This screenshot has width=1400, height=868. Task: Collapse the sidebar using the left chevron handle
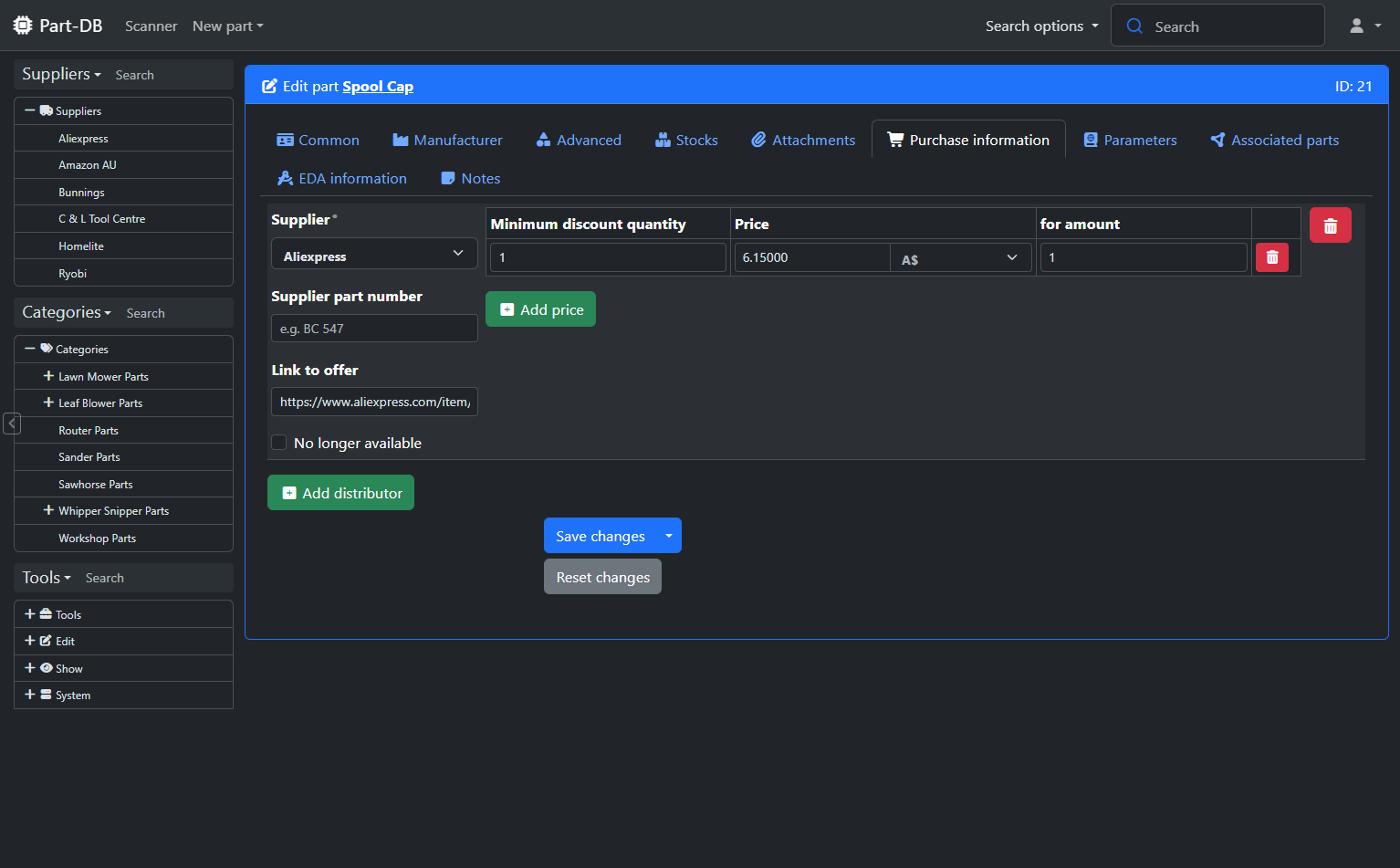point(12,424)
